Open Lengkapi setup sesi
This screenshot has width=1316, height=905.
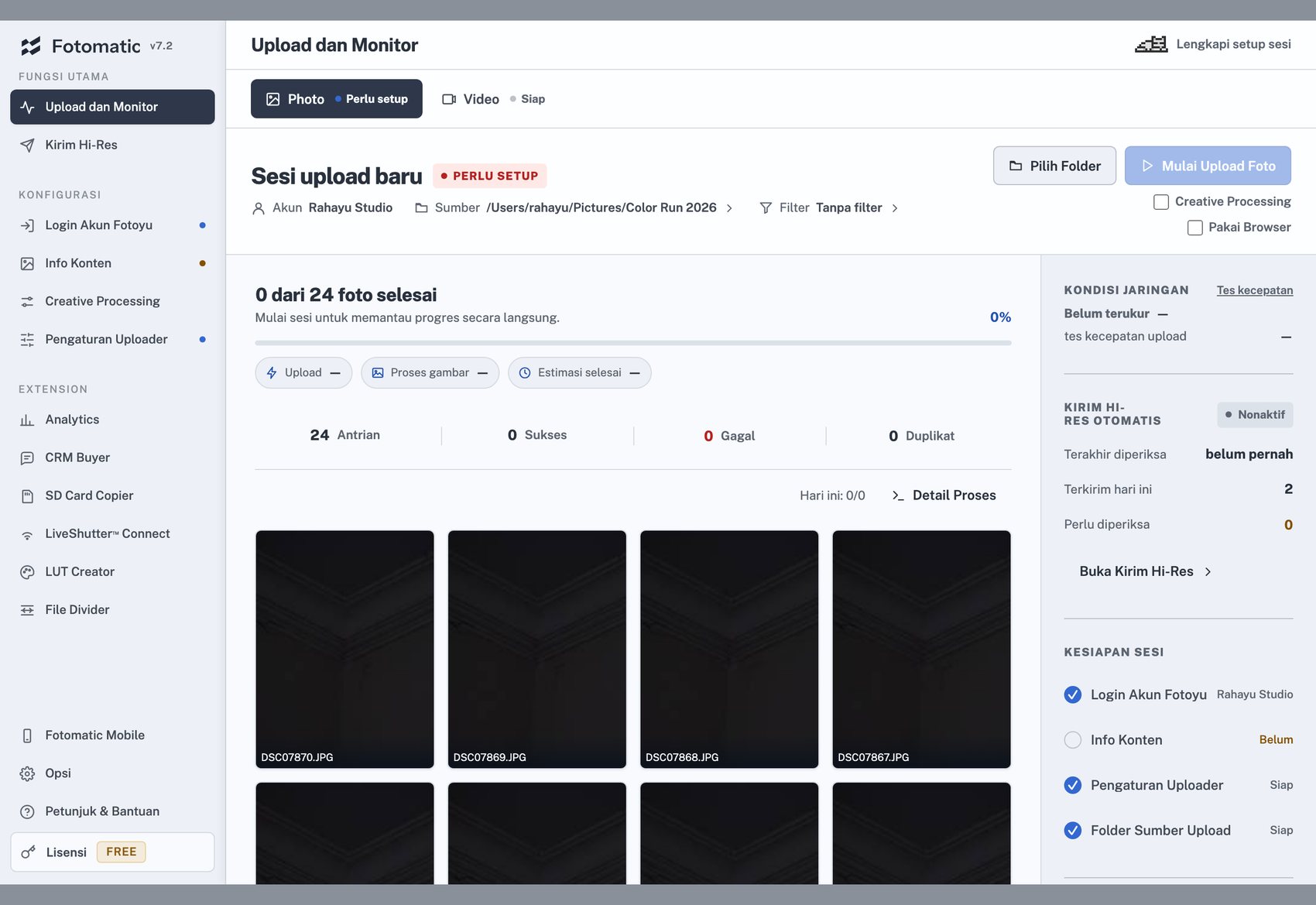pyautogui.click(x=1212, y=44)
